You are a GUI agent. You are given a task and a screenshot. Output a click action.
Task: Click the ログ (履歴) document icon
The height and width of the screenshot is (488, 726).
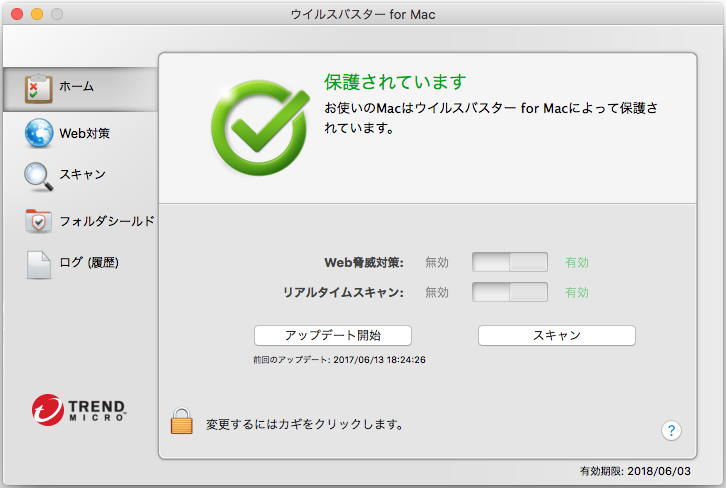(39, 265)
